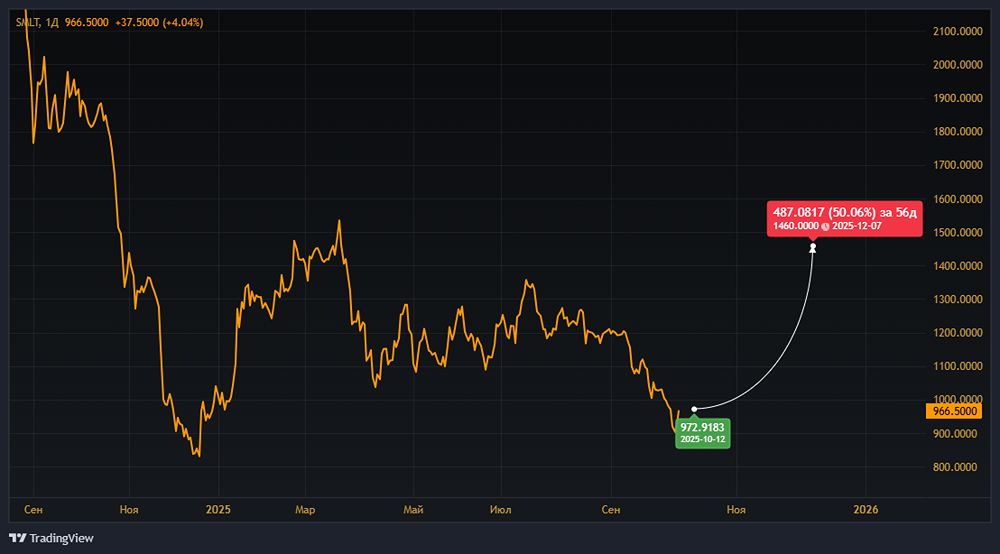
Task: Click the 1400.0000 price axis label
Action: 957,266
